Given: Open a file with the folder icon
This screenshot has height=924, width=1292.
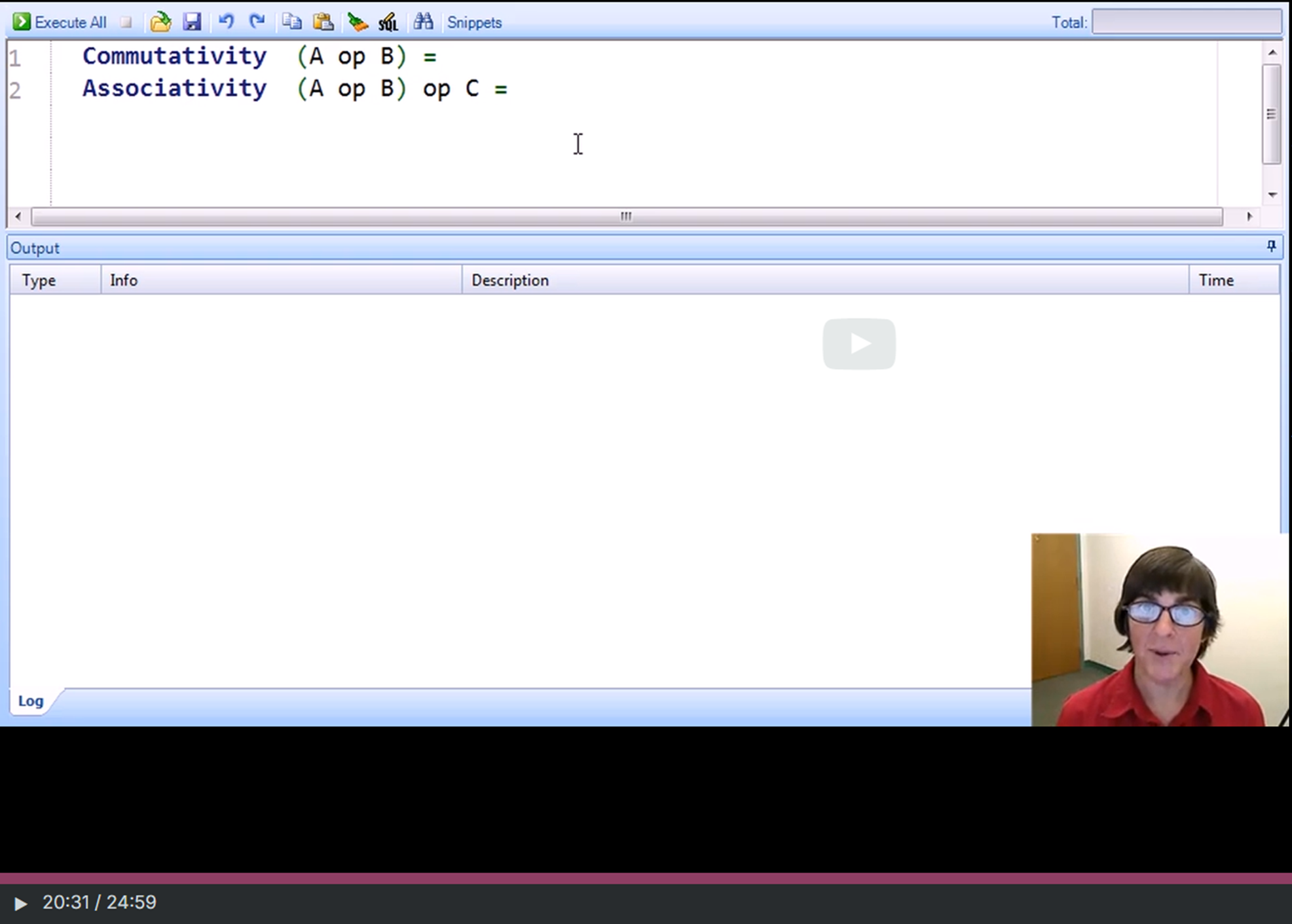Looking at the screenshot, I should pyautogui.click(x=160, y=22).
